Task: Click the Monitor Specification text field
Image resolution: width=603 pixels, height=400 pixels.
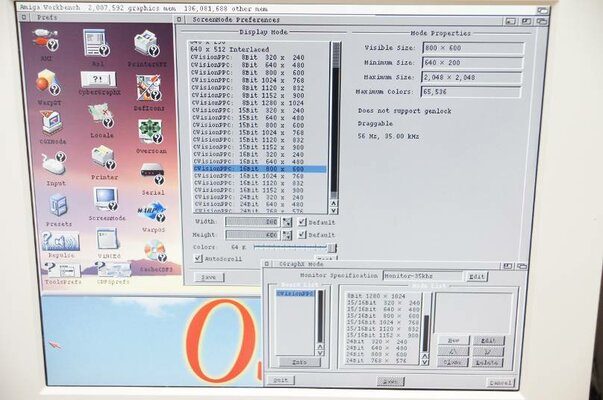Action: 422,277
